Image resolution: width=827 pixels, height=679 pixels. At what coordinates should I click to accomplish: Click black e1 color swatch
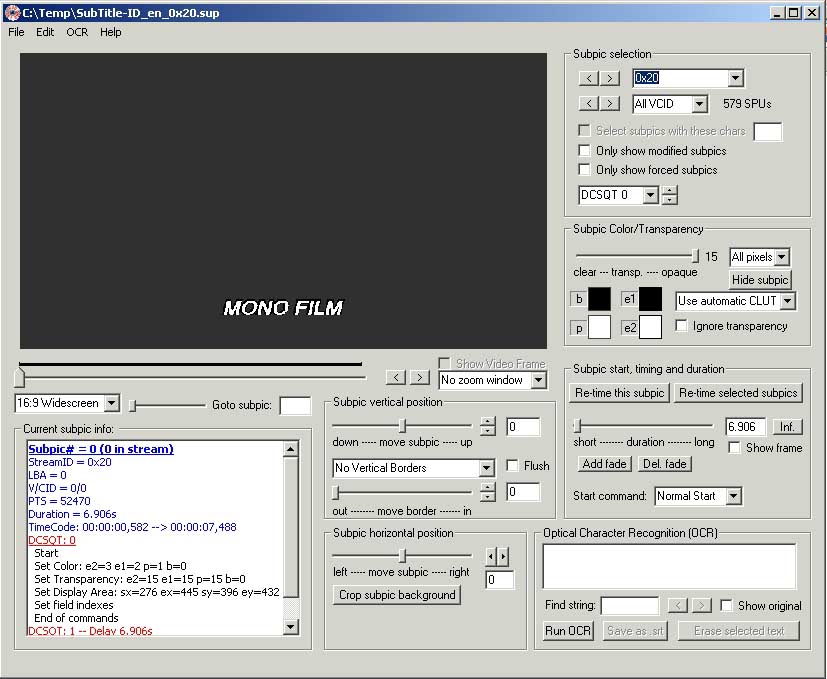[650, 299]
